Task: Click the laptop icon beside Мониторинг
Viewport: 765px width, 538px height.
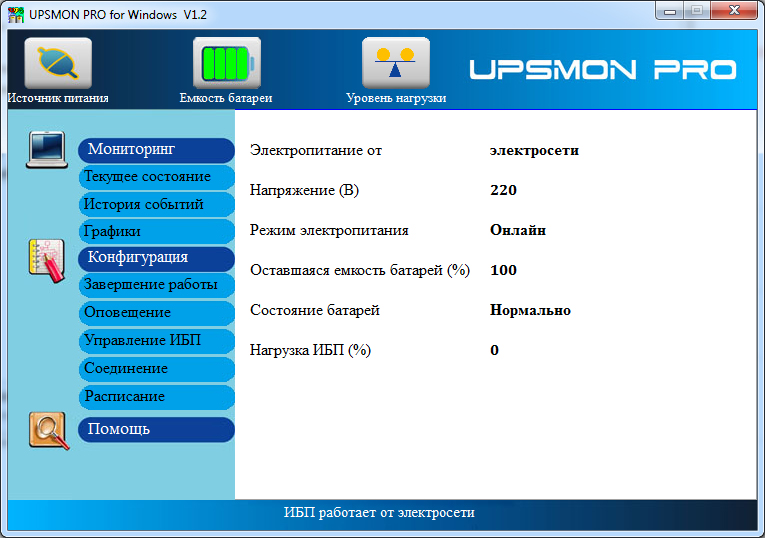Action: [47, 150]
